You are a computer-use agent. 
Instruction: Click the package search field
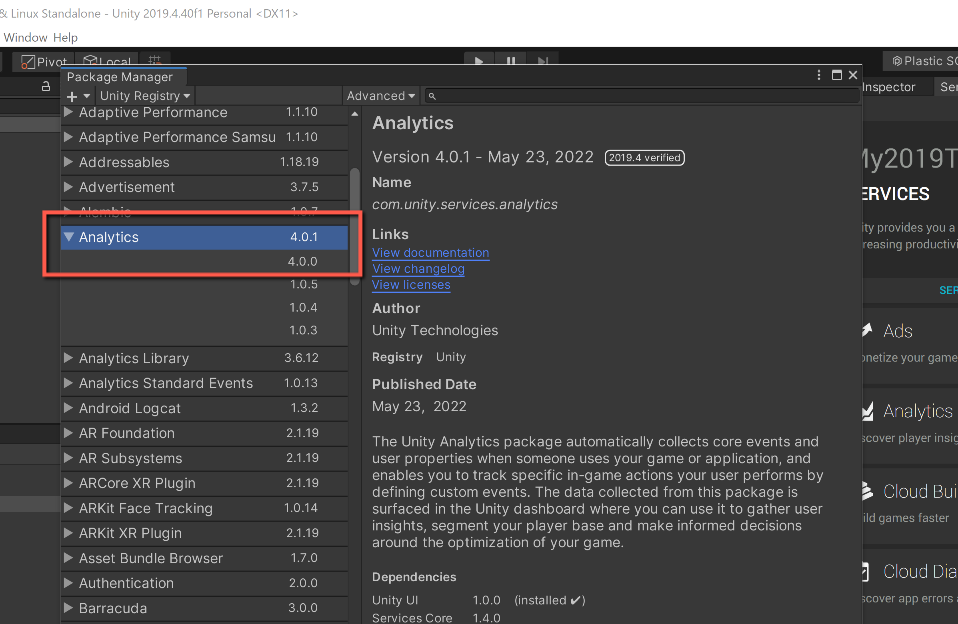click(640, 96)
